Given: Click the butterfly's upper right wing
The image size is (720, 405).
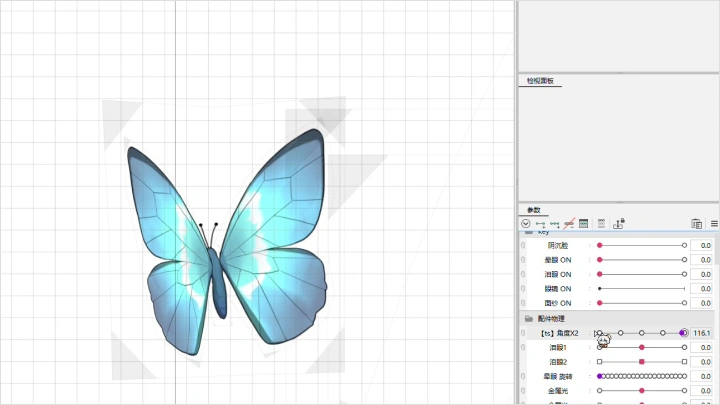Looking at the screenshot, I should (277, 193).
